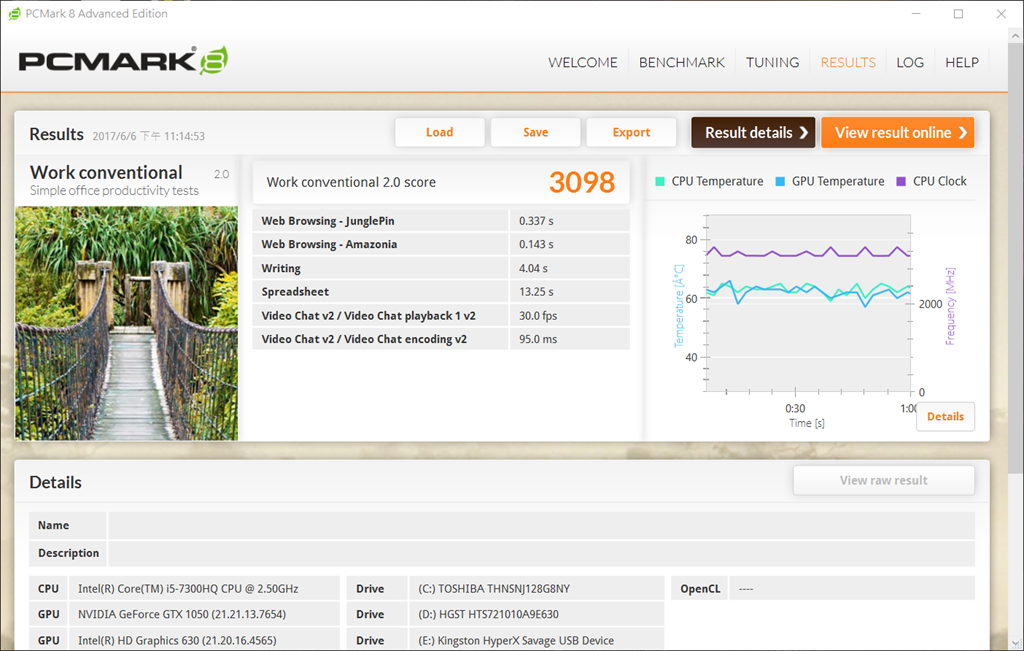Click the PCMark 8 title bar icon
This screenshot has height=651, width=1024.
[15, 14]
